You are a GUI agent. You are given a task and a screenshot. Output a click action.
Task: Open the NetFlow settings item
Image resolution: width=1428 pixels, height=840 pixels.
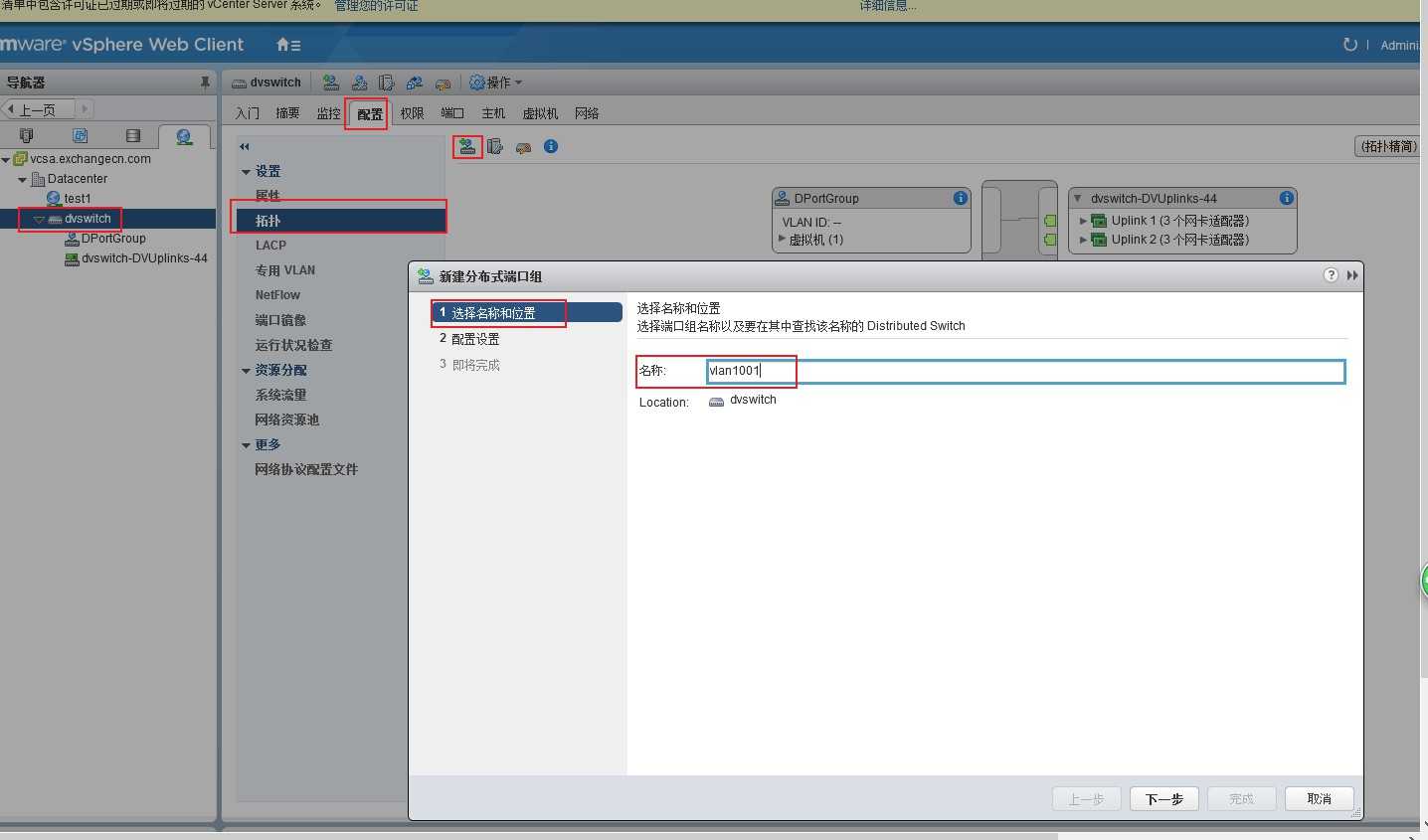pyautogui.click(x=277, y=295)
